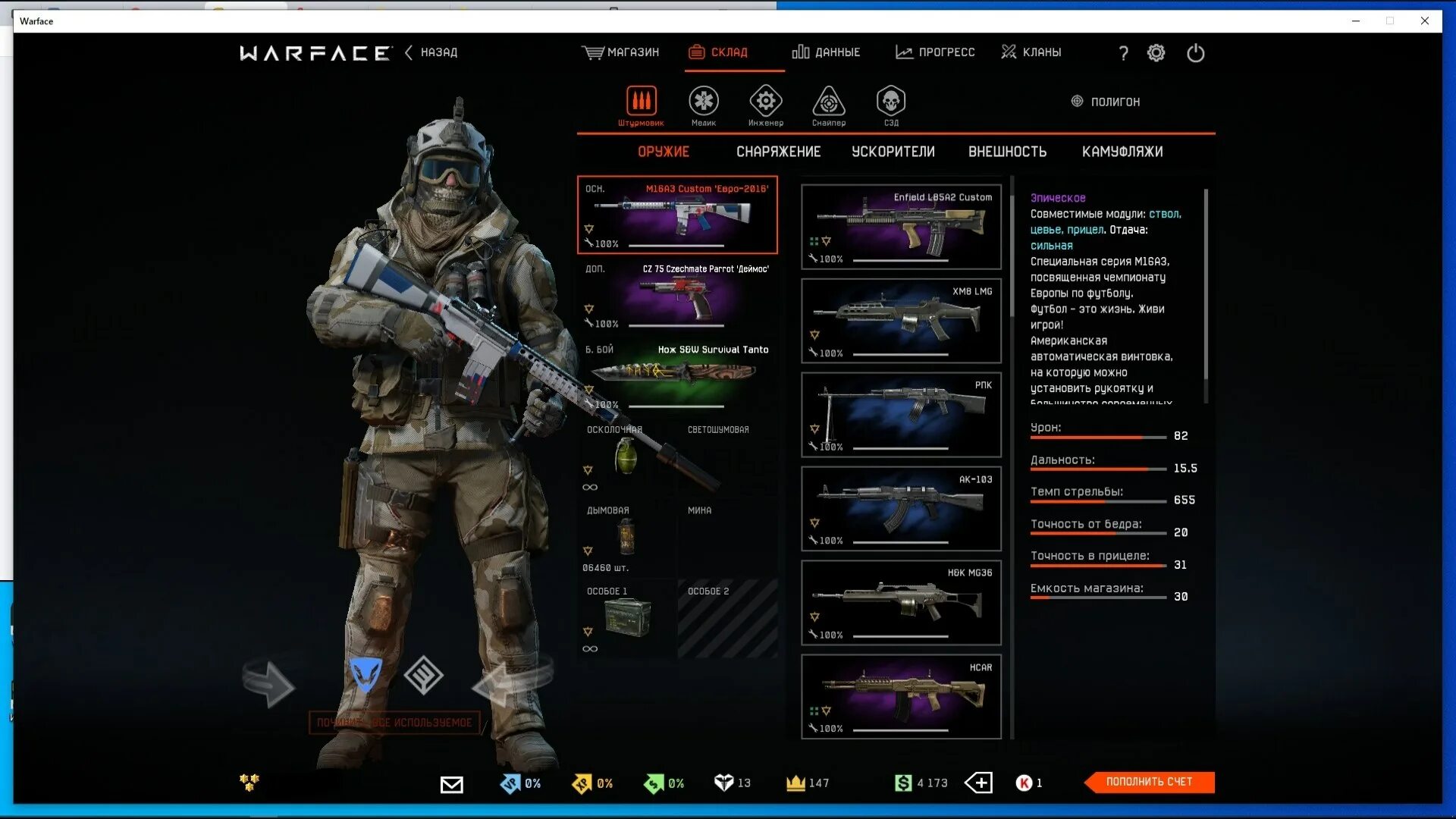Open the help question mark icon

(x=1124, y=52)
